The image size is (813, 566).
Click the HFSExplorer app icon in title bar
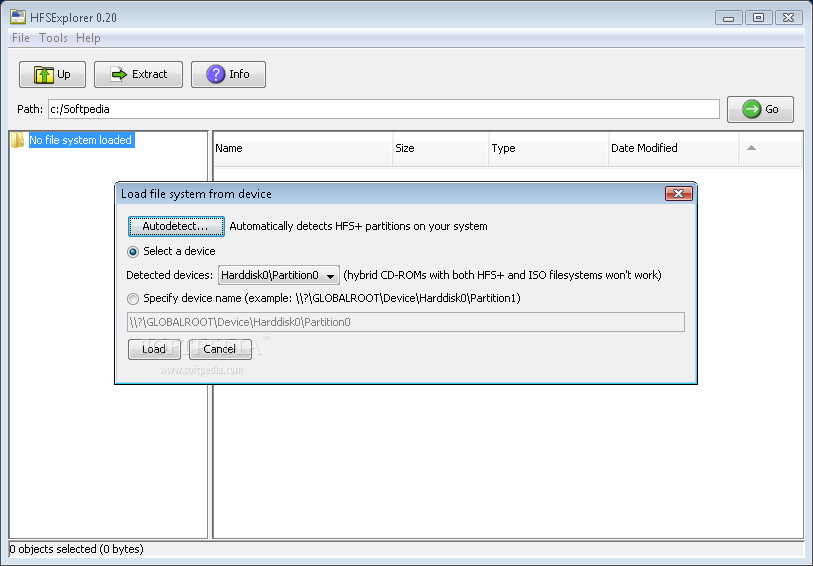pyautogui.click(x=18, y=17)
